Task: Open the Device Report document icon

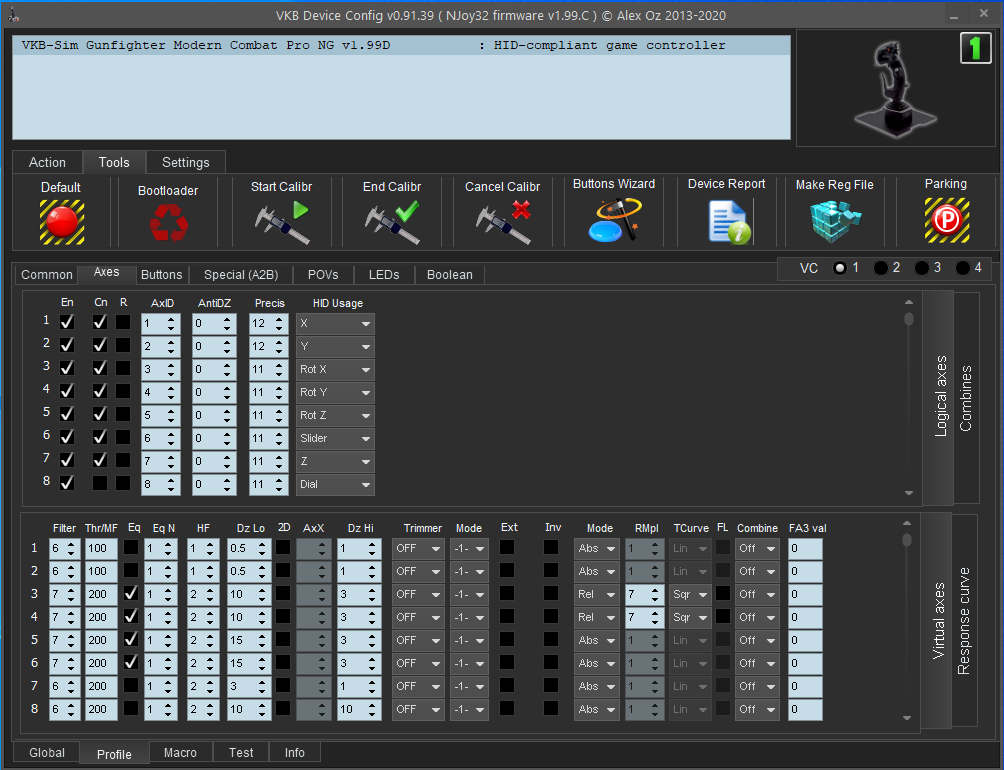Action: 729,222
